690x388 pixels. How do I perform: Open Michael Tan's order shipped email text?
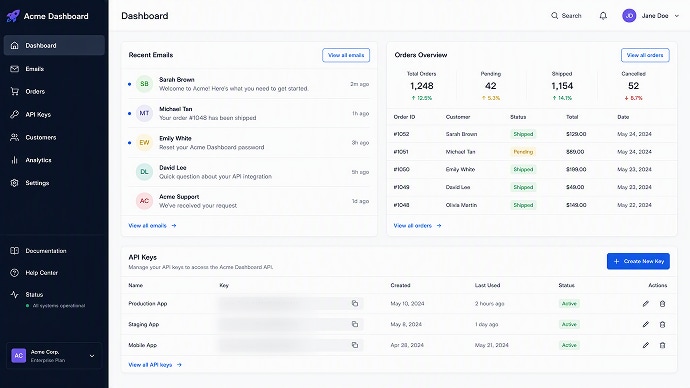208,118
